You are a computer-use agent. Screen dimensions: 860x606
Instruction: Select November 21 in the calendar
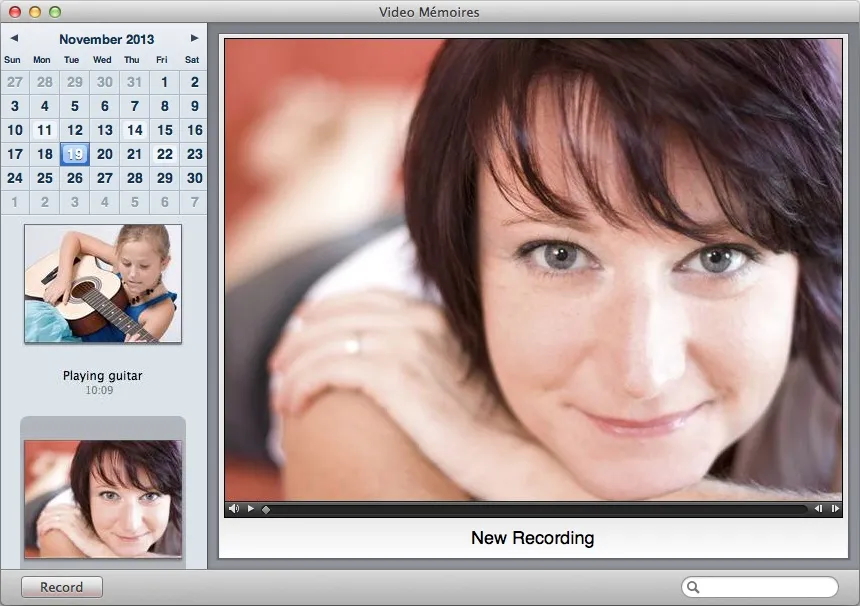click(134, 154)
